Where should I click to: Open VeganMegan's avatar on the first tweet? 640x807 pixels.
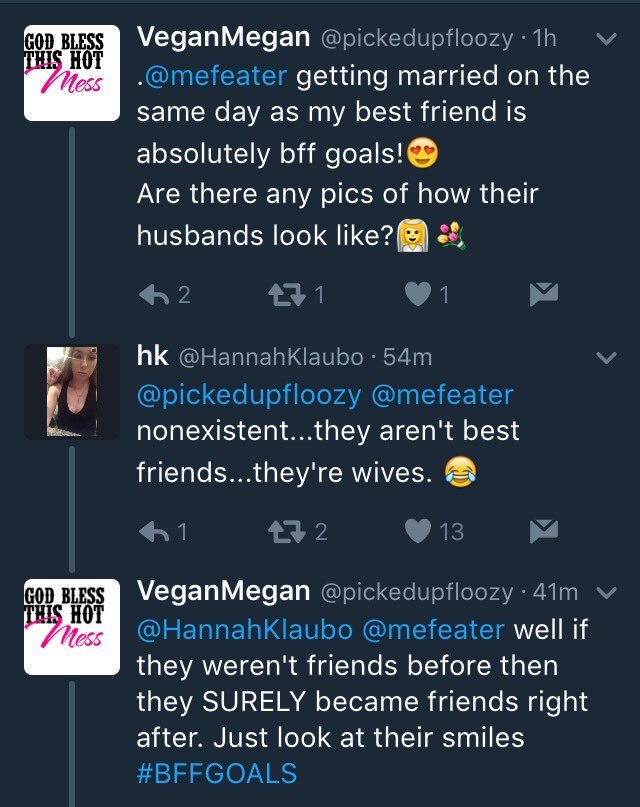tap(72, 72)
